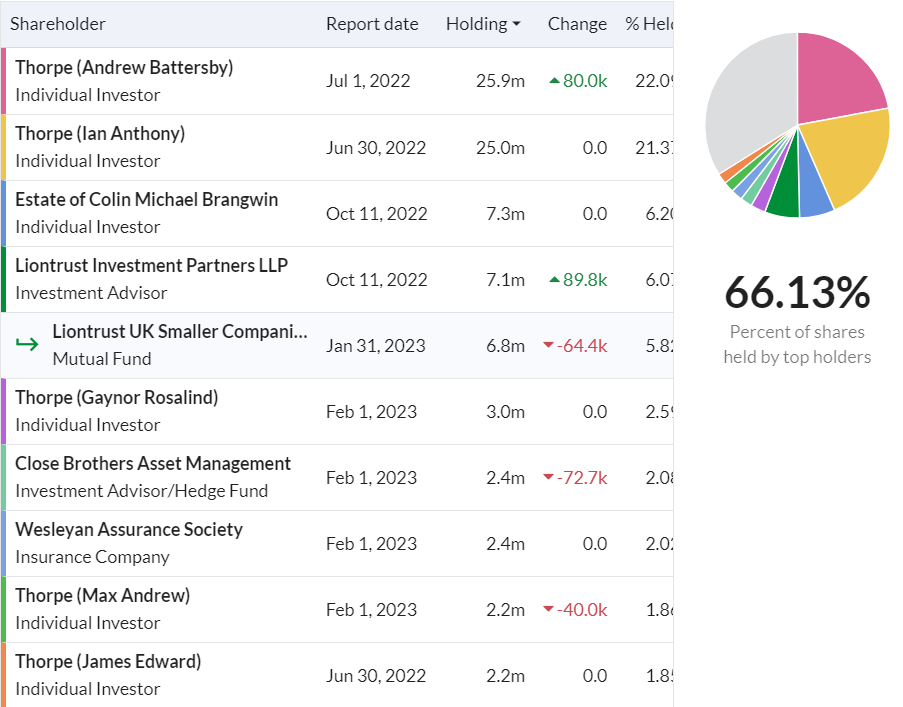Click the Thorpe (James Edward) Jun 30, 2022 date

pos(375,676)
